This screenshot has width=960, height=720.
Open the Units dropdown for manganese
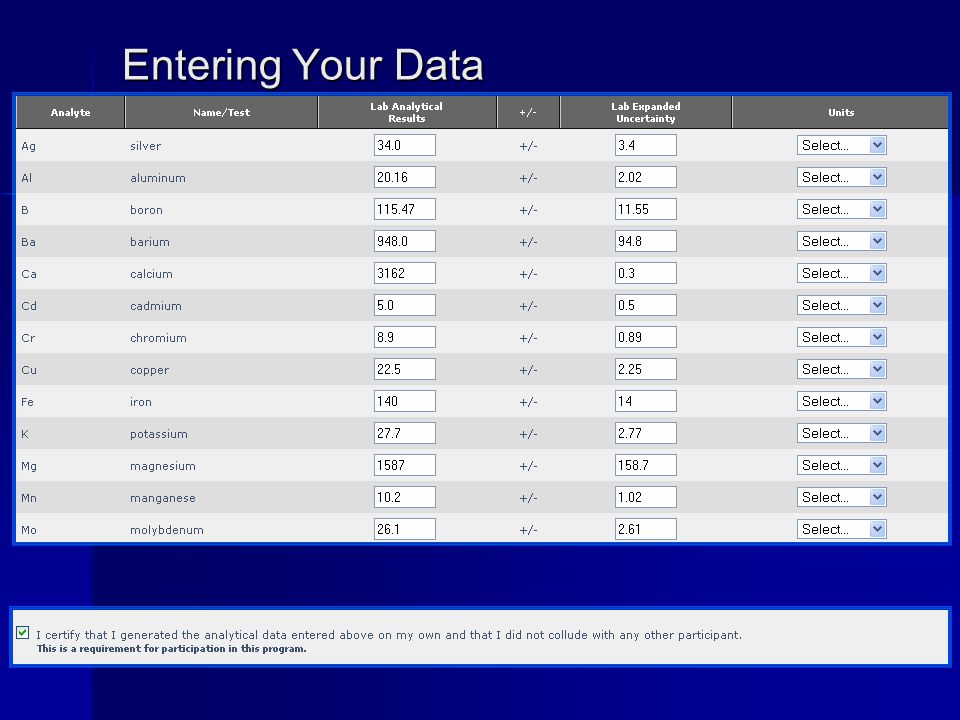pos(841,497)
